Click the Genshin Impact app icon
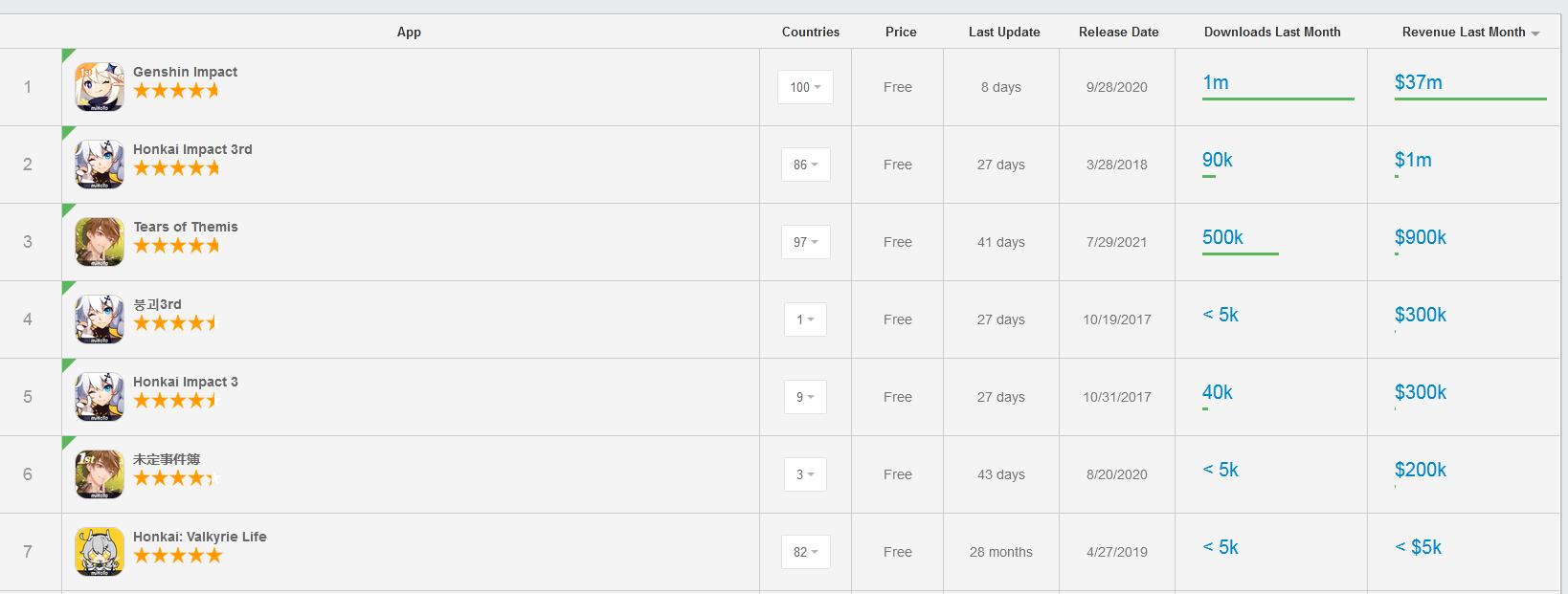The width and height of the screenshot is (1568, 594). [x=100, y=87]
